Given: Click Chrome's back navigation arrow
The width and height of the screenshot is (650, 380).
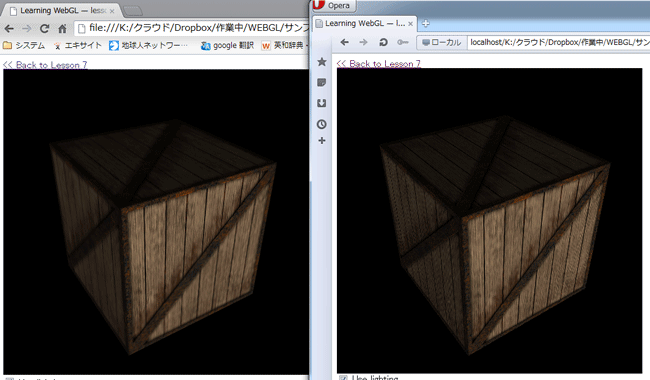Looking at the screenshot, I should click(9, 29).
